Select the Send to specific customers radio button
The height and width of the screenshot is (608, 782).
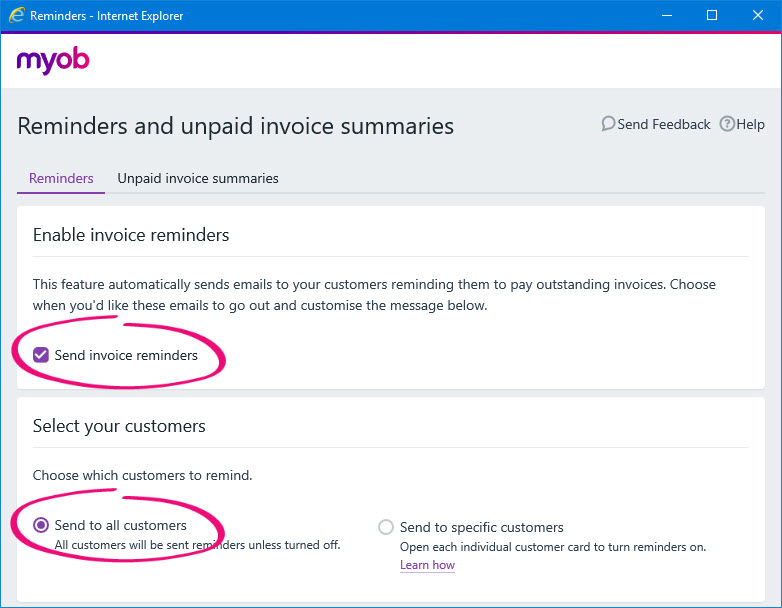coord(386,527)
